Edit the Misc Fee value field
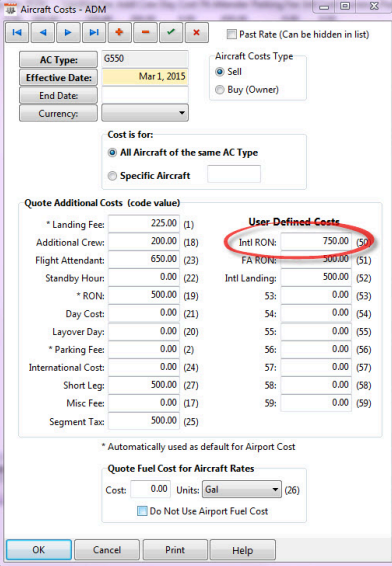This screenshot has width=392, height=566. click(144, 403)
